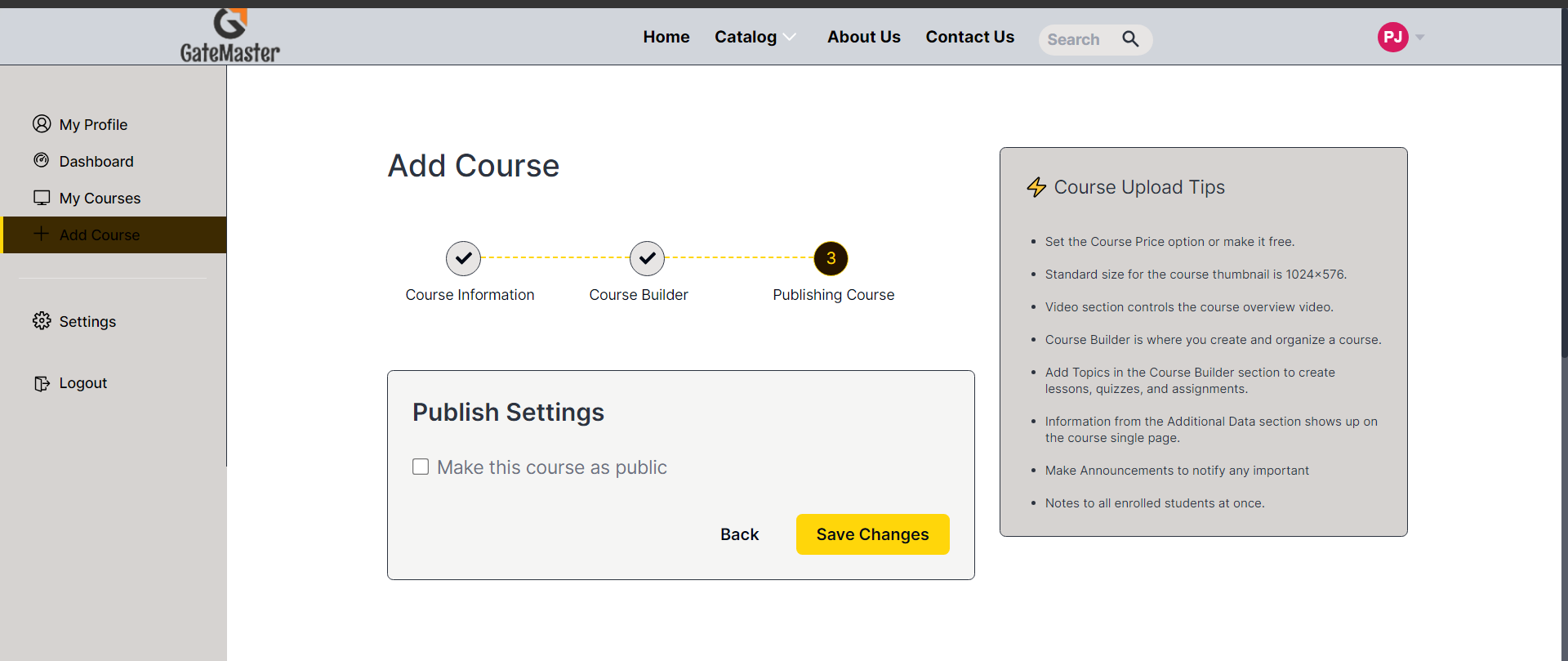Click the My Courses monitor icon
Viewport: 1568px width, 661px height.
click(42, 198)
